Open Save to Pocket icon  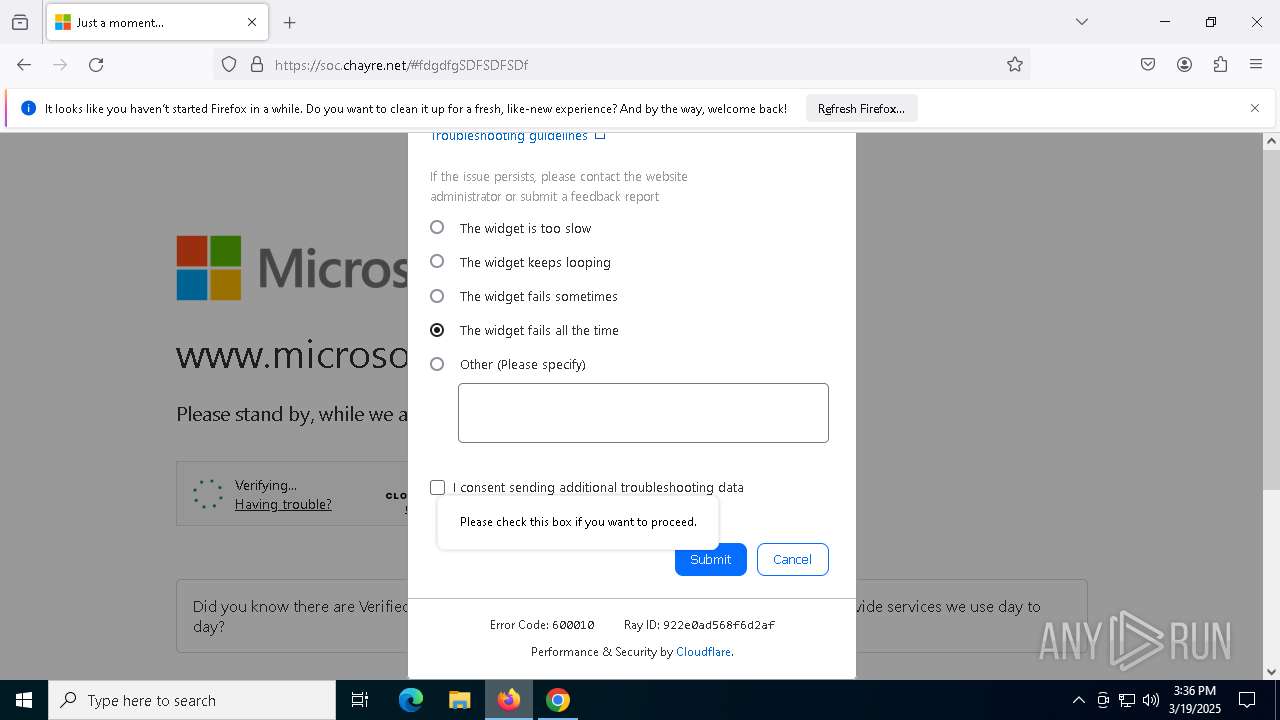(1148, 64)
